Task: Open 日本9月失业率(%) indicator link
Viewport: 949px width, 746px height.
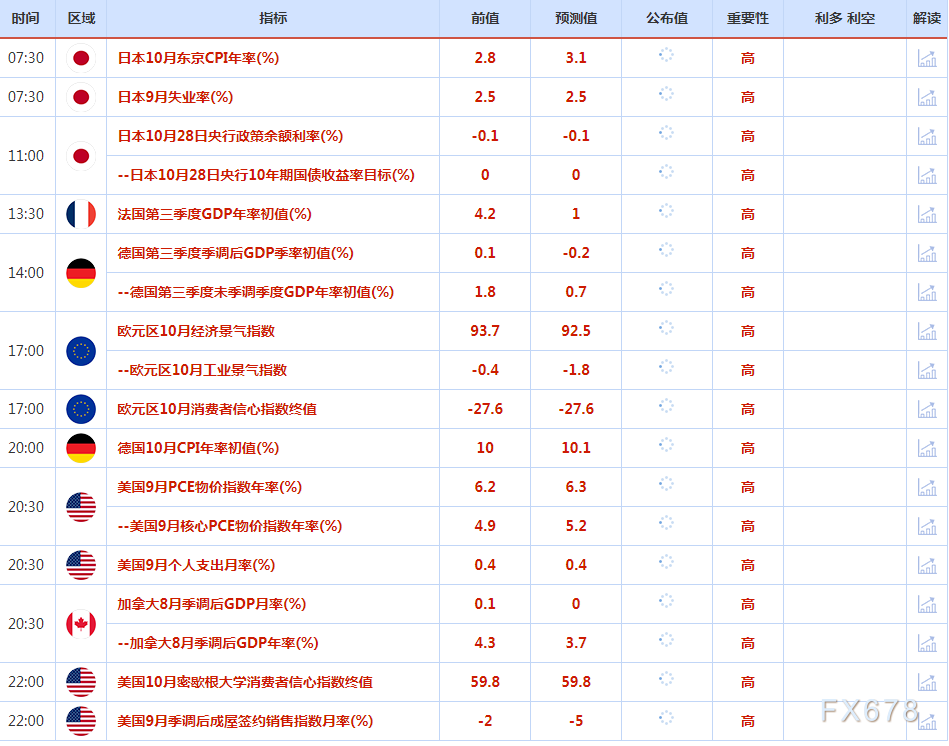Action: click(175, 97)
